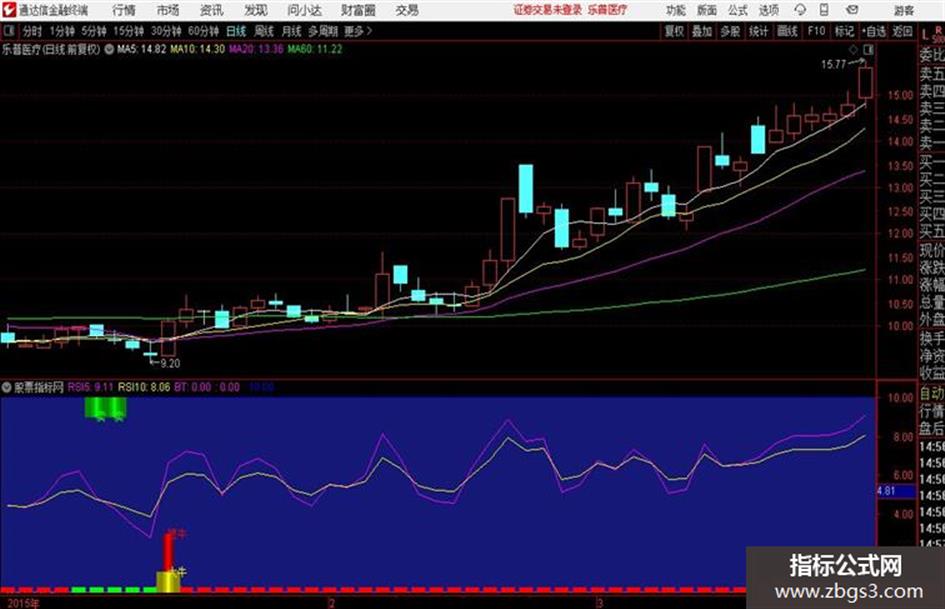Click the 标记 mark toolbar button
This screenshot has width=945, height=609.
(x=844, y=31)
